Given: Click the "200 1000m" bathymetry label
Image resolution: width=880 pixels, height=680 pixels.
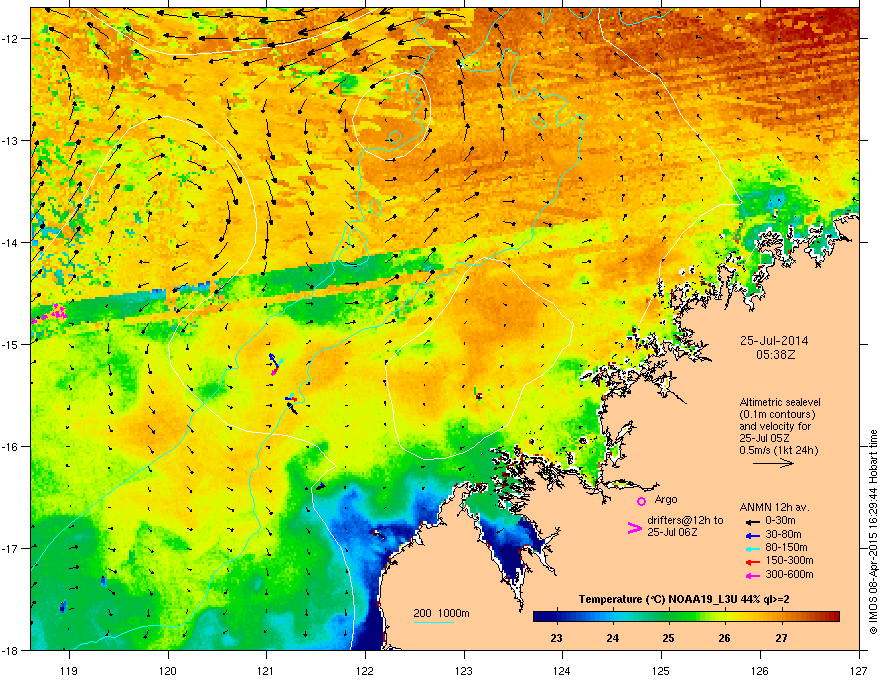Looking at the screenshot, I should (441, 613).
